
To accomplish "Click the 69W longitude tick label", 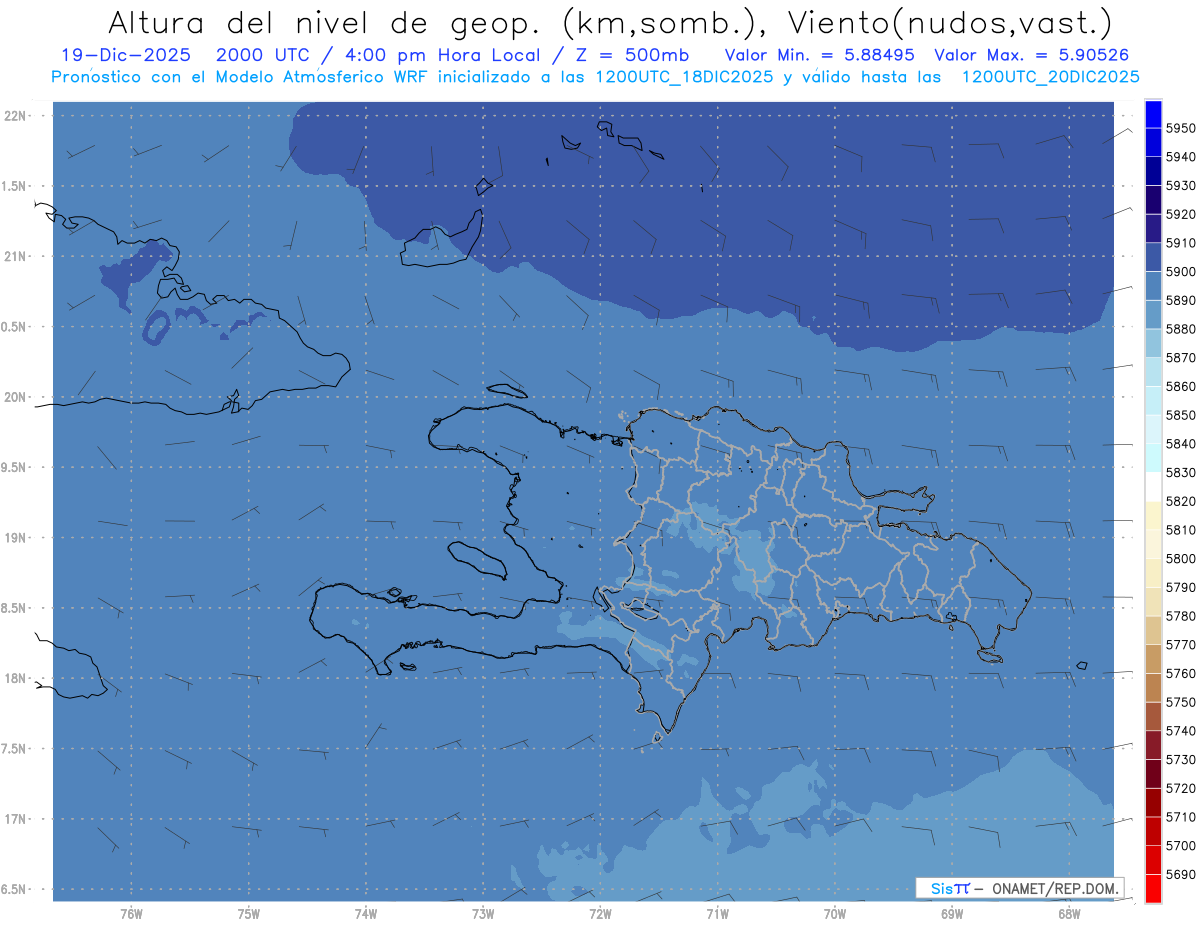I will [x=952, y=913].
